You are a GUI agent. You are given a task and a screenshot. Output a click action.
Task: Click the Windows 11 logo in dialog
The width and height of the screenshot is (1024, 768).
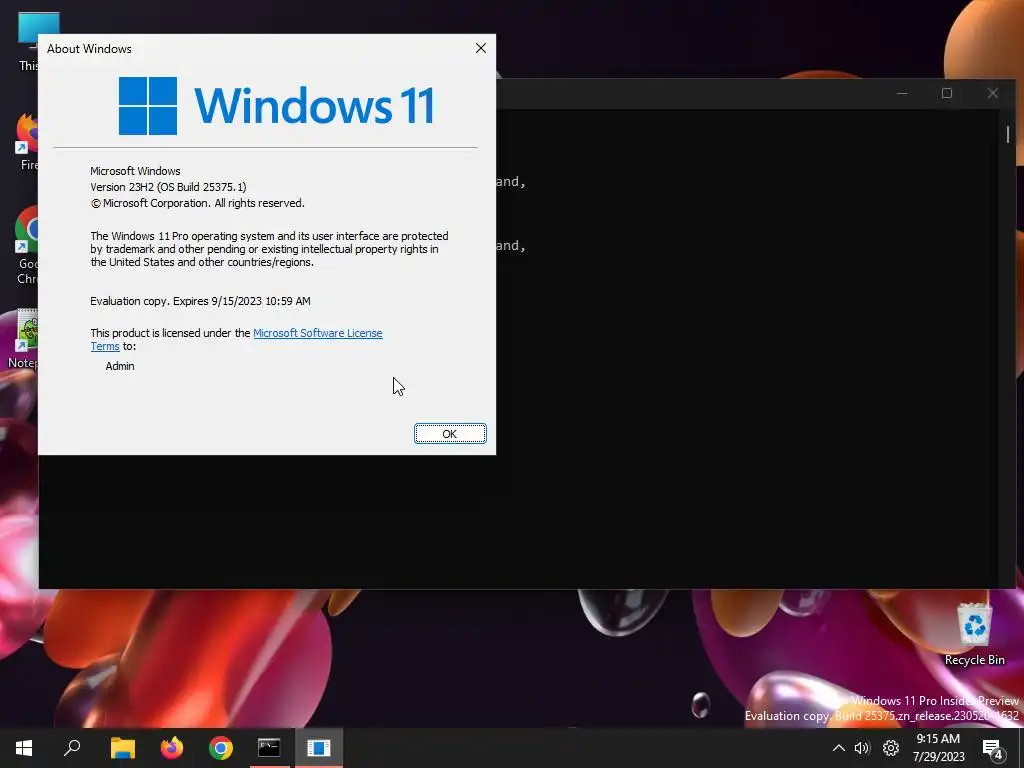pyautogui.click(x=276, y=105)
